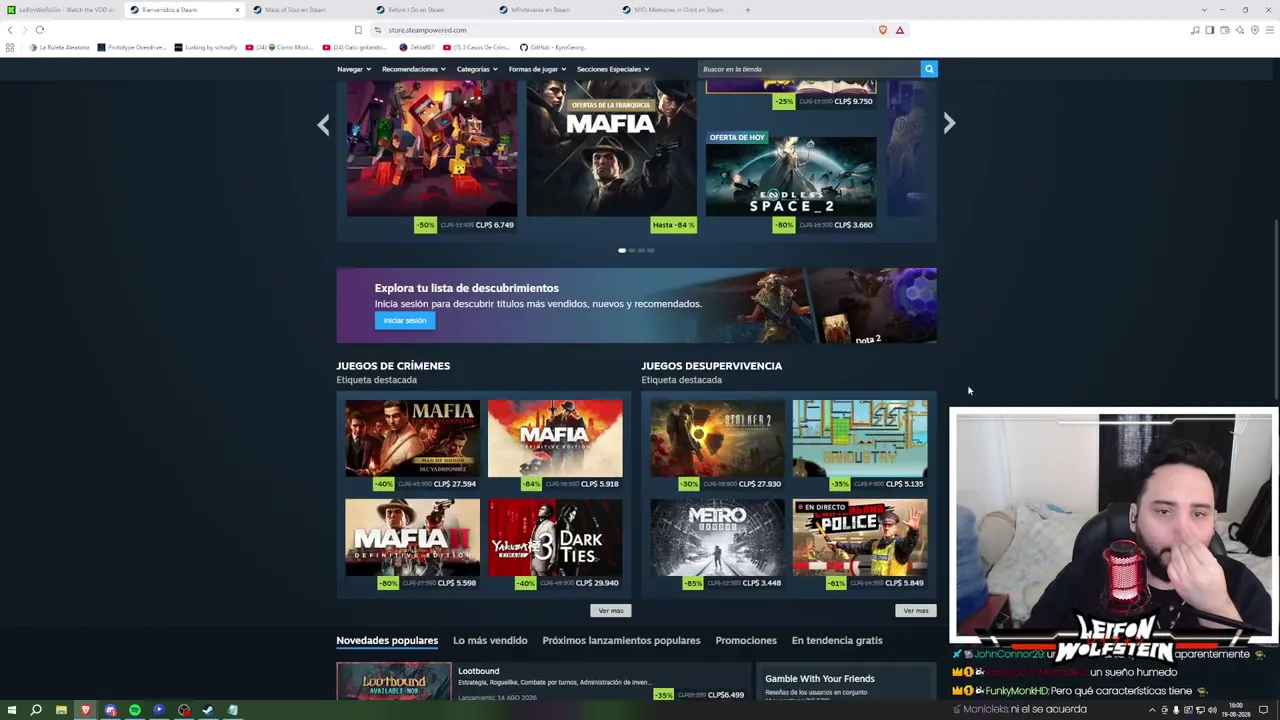This screenshot has height=720, width=1280.
Task: Bookmark this page with the bookmark icon
Action: coord(358,30)
